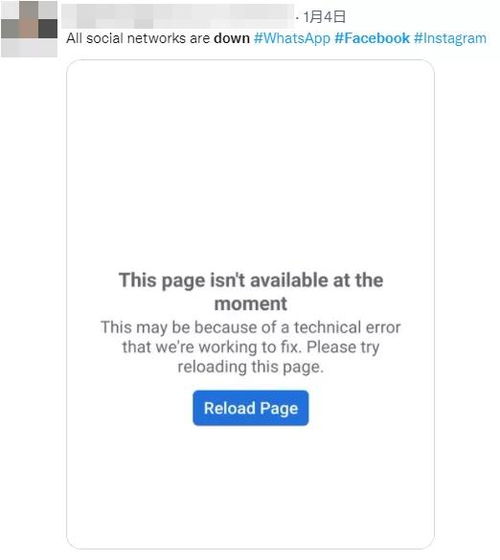
Task: Click the 1月4日 post date
Action: pyautogui.click(x=324, y=16)
